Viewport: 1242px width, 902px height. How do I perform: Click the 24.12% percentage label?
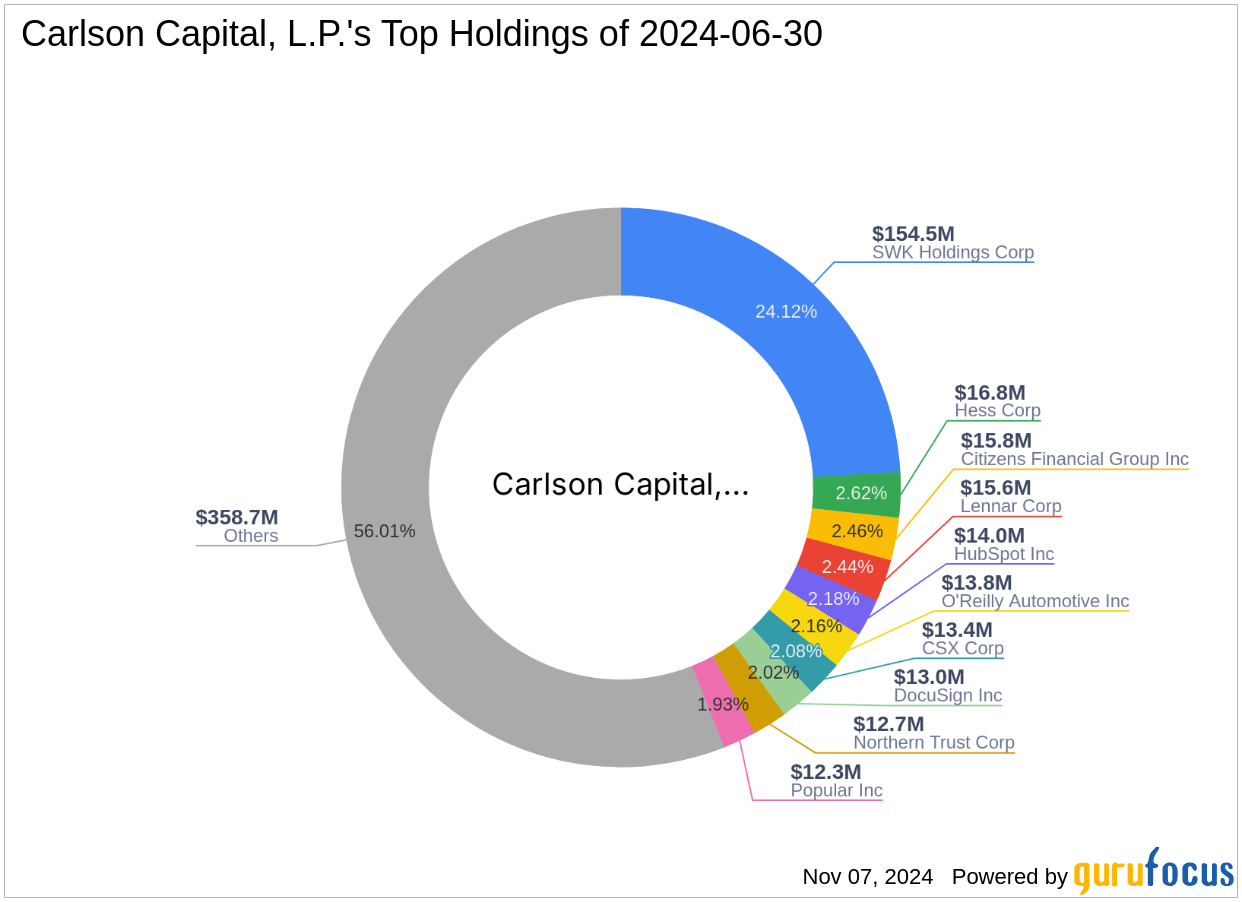point(786,312)
